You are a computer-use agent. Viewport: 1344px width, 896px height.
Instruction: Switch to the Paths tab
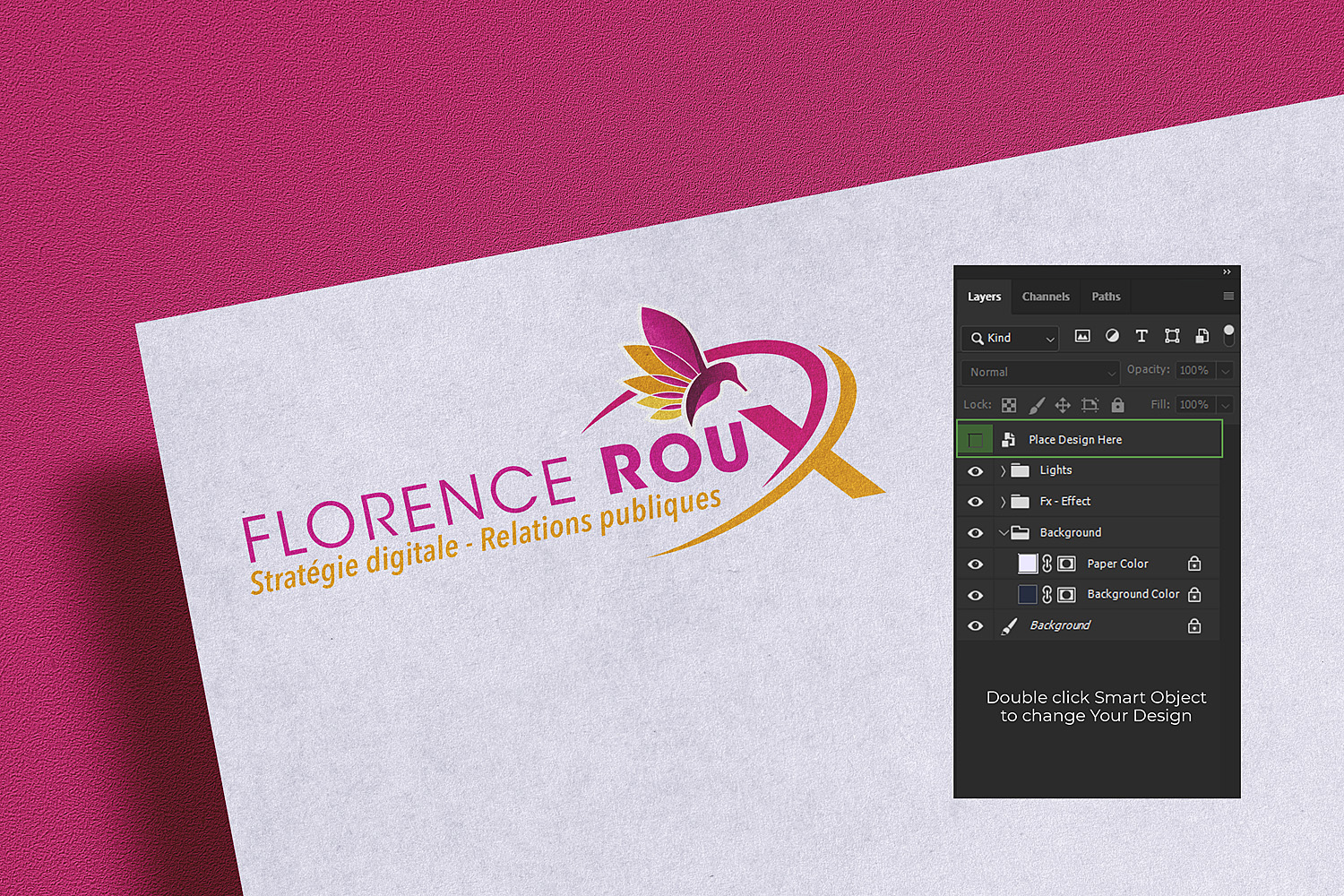[1106, 297]
